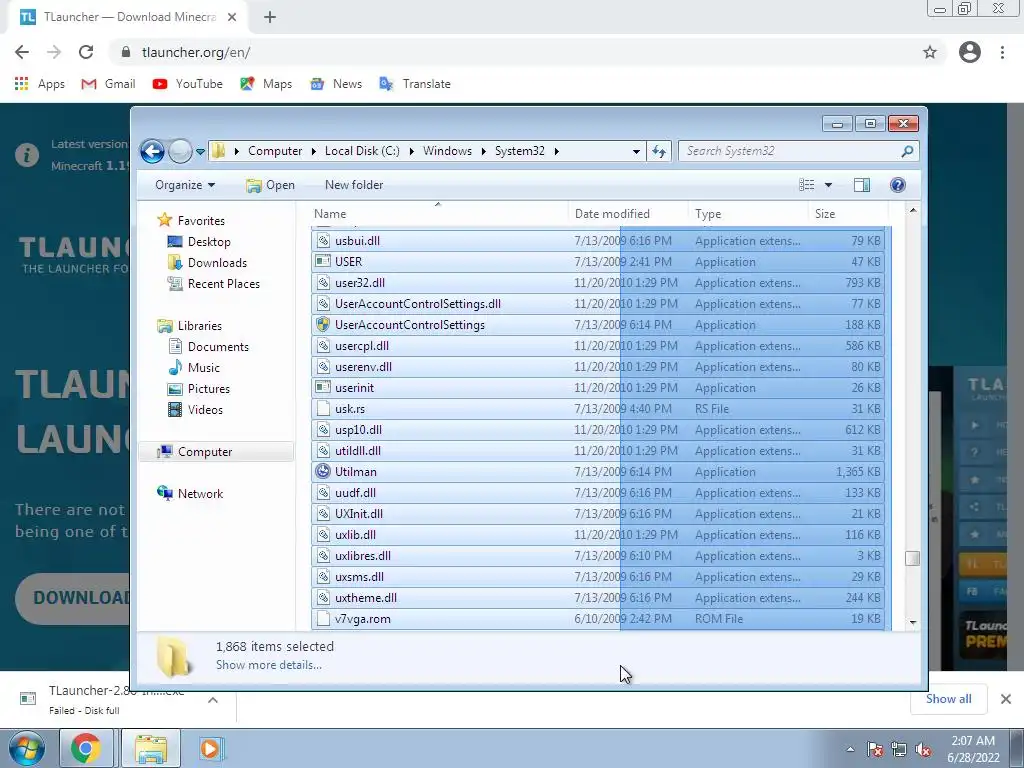This screenshot has width=1024, height=768.
Task: Open Recent Places in the sidebar
Action: (x=223, y=283)
